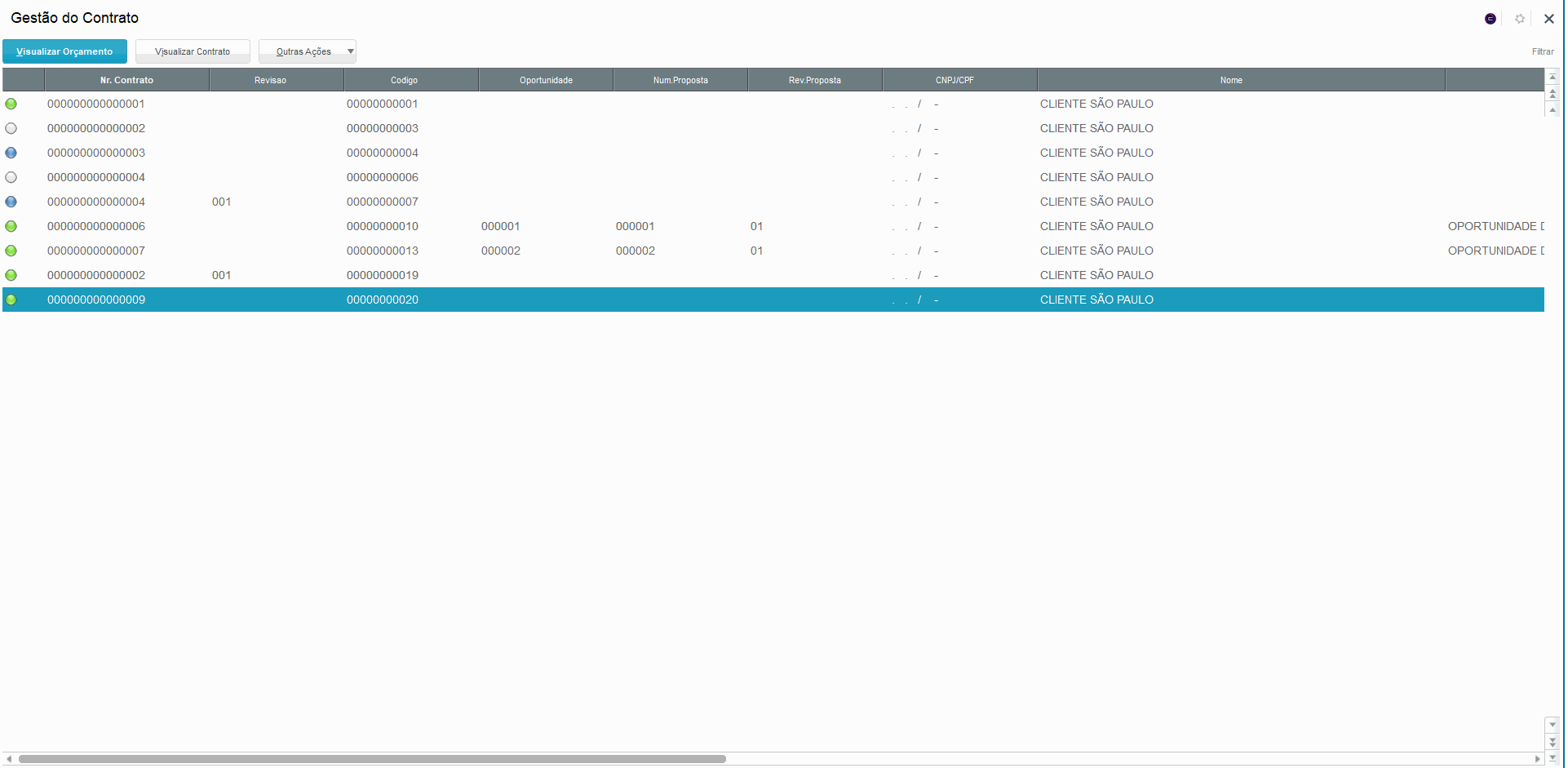Jump to first record with top-barred up arrow

(1552, 77)
